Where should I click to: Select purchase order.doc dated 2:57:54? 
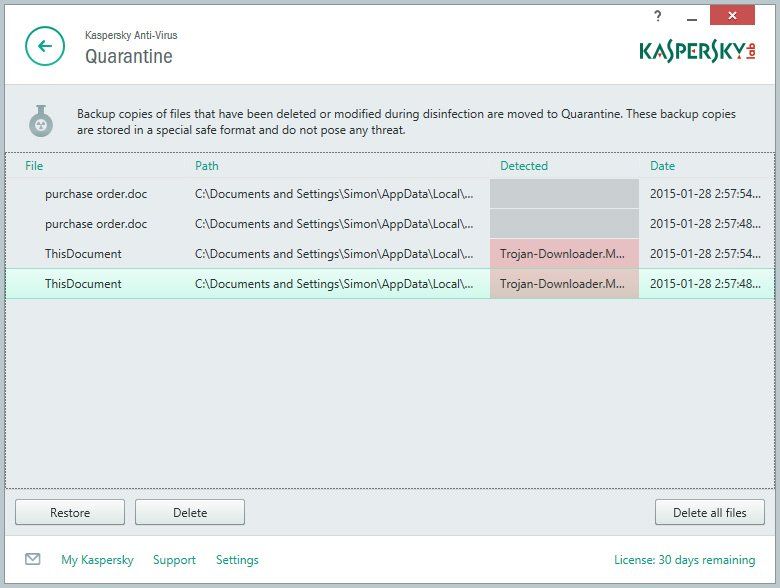(390, 194)
